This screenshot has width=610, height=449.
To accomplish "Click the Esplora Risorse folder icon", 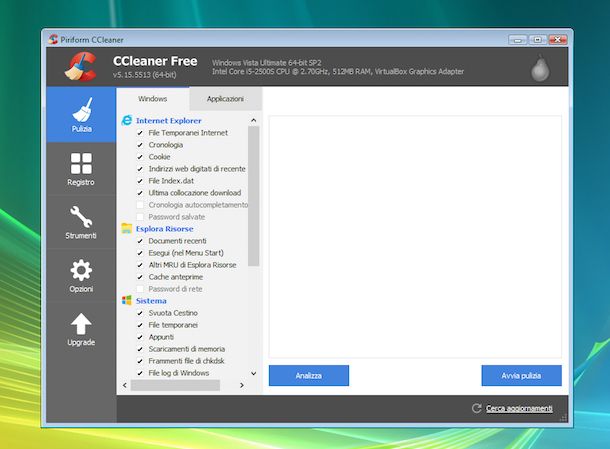I will click(126, 228).
